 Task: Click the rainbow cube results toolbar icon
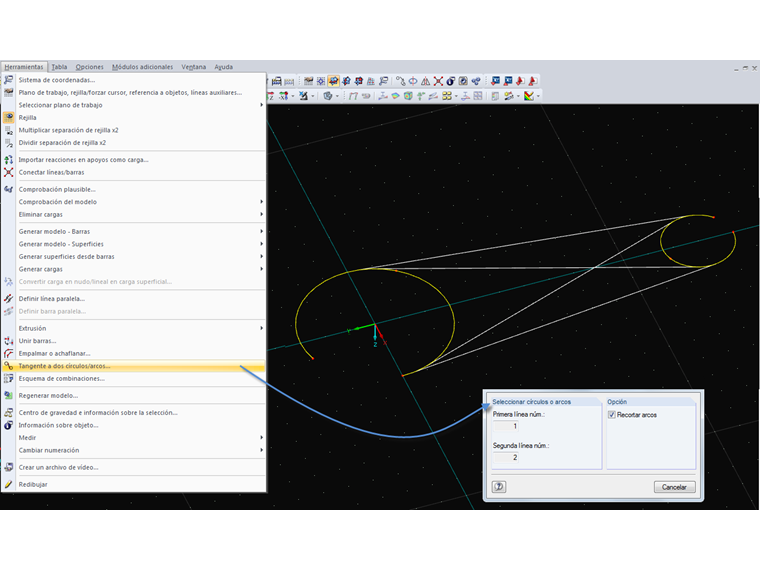click(408, 96)
